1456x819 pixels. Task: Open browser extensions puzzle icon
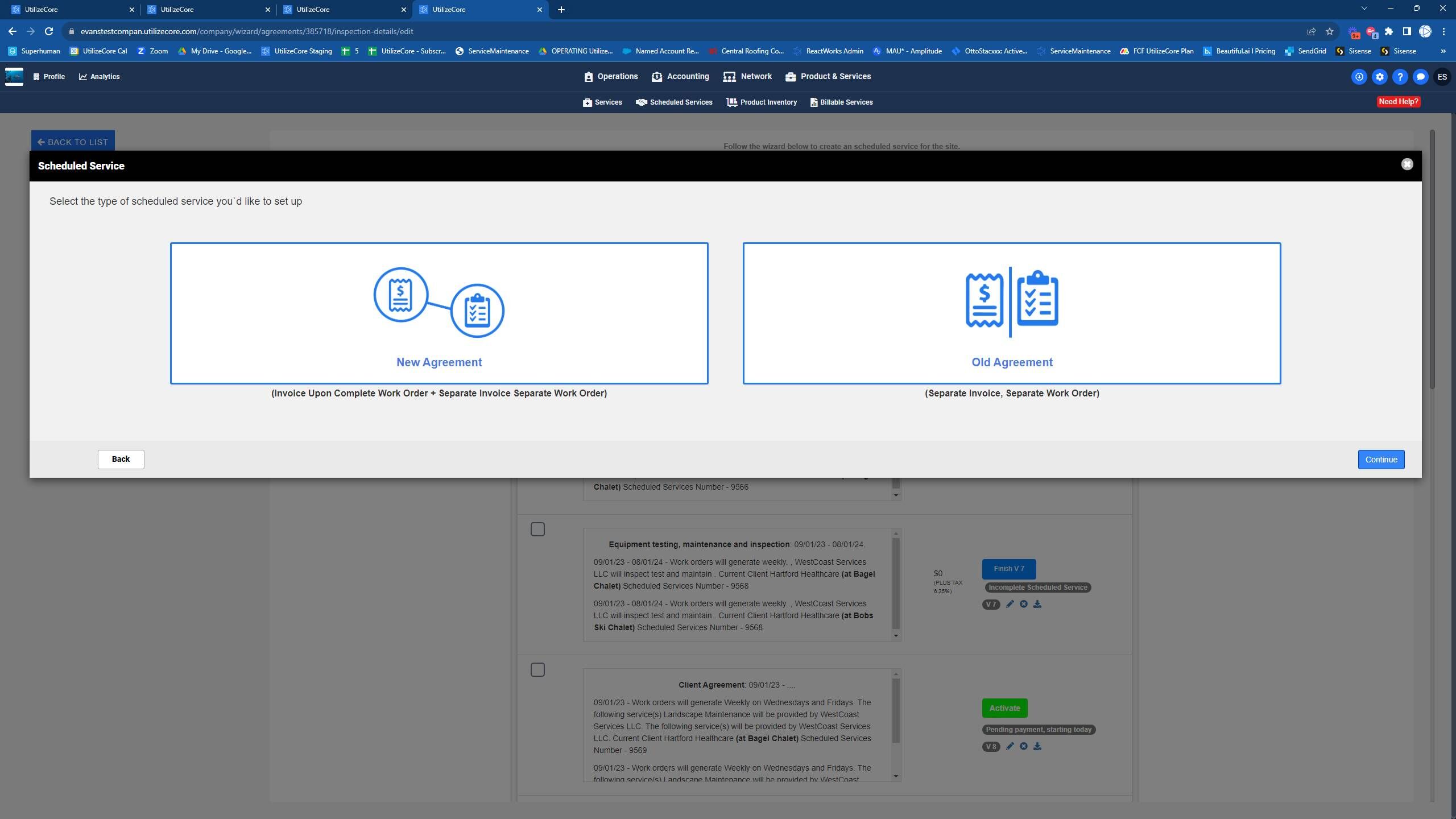point(1388,31)
